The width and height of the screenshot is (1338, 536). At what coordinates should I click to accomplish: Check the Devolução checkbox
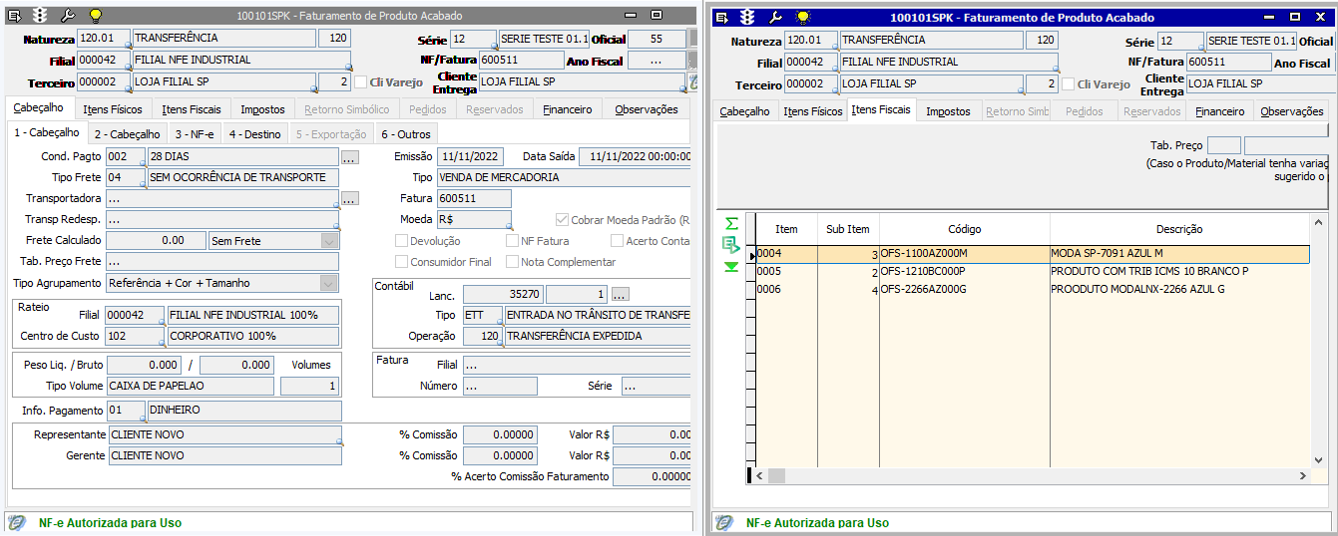pyautogui.click(x=401, y=241)
